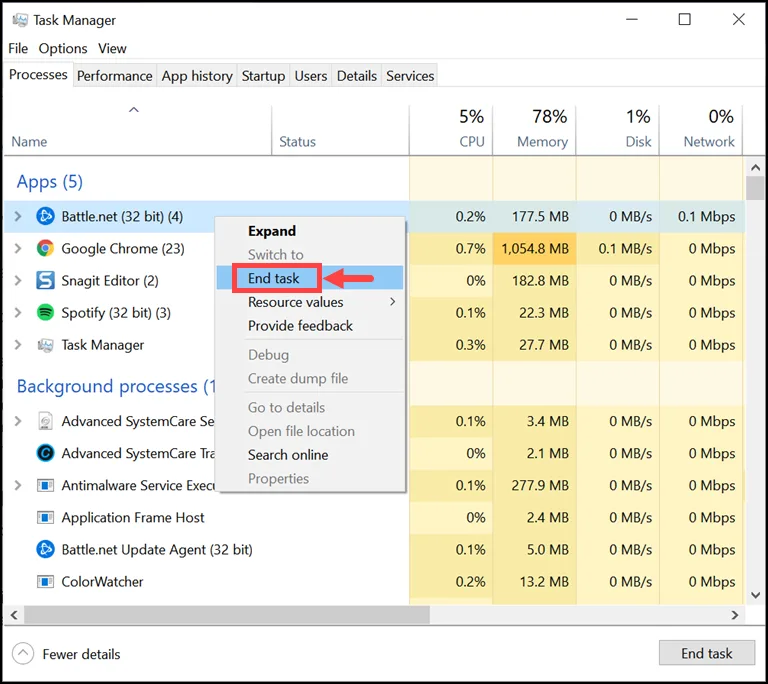
Task: Click the Antimalware Service Executable icon
Action: (x=46, y=486)
